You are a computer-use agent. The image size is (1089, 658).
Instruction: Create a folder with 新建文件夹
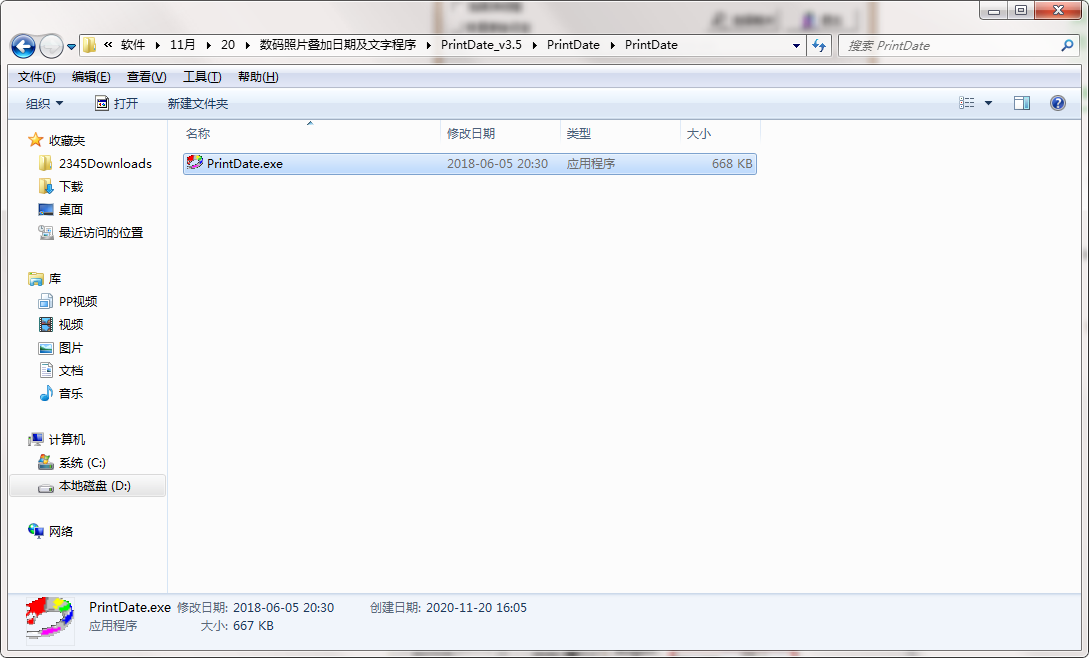[x=198, y=104]
